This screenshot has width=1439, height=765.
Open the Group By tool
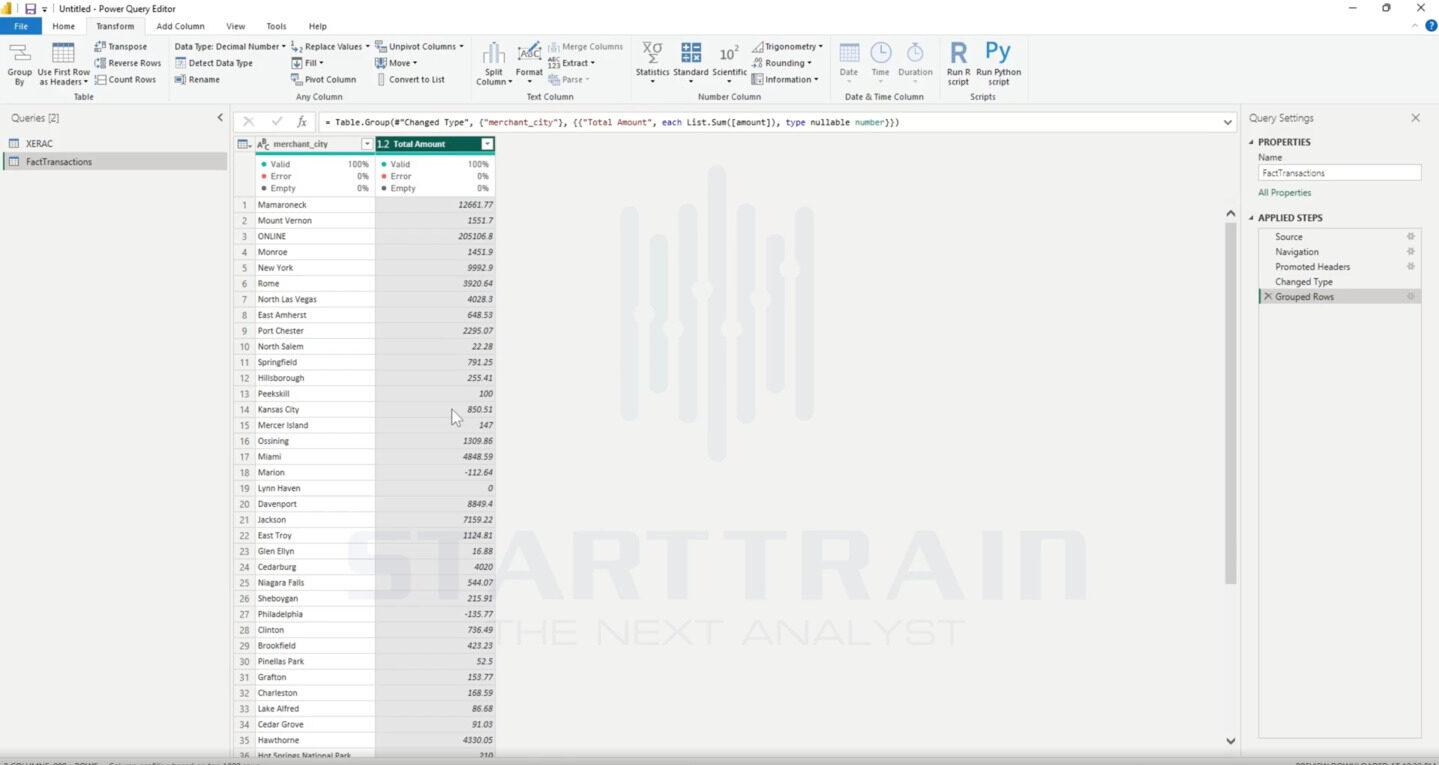pyautogui.click(x=19, y=63)
